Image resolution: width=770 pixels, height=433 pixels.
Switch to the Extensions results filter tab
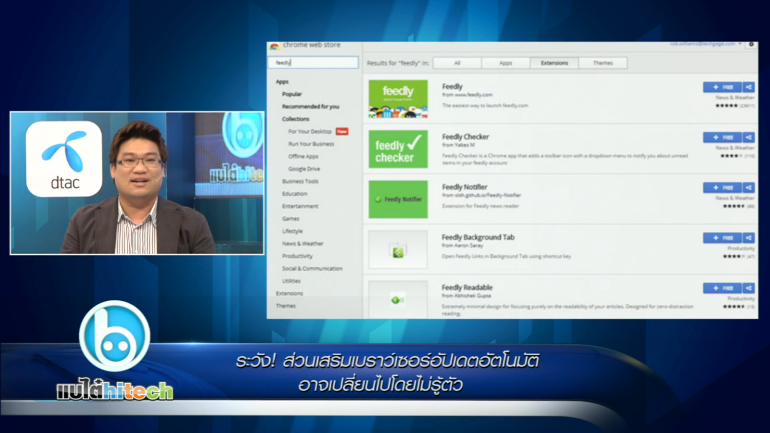554,63
